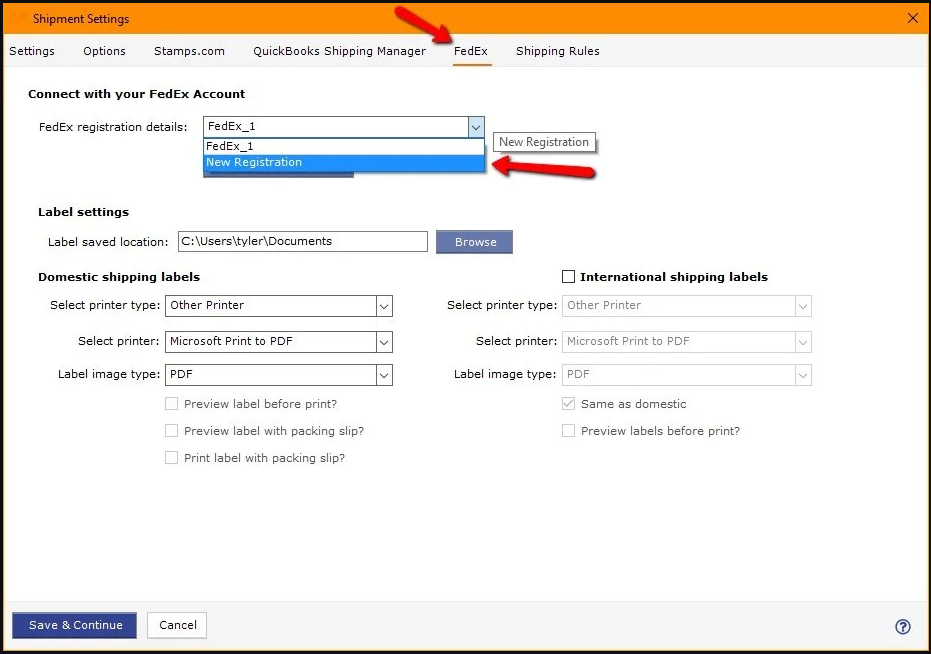Click the Label saved location path field
Screen dimensions: 931x654
click(302, 242)
